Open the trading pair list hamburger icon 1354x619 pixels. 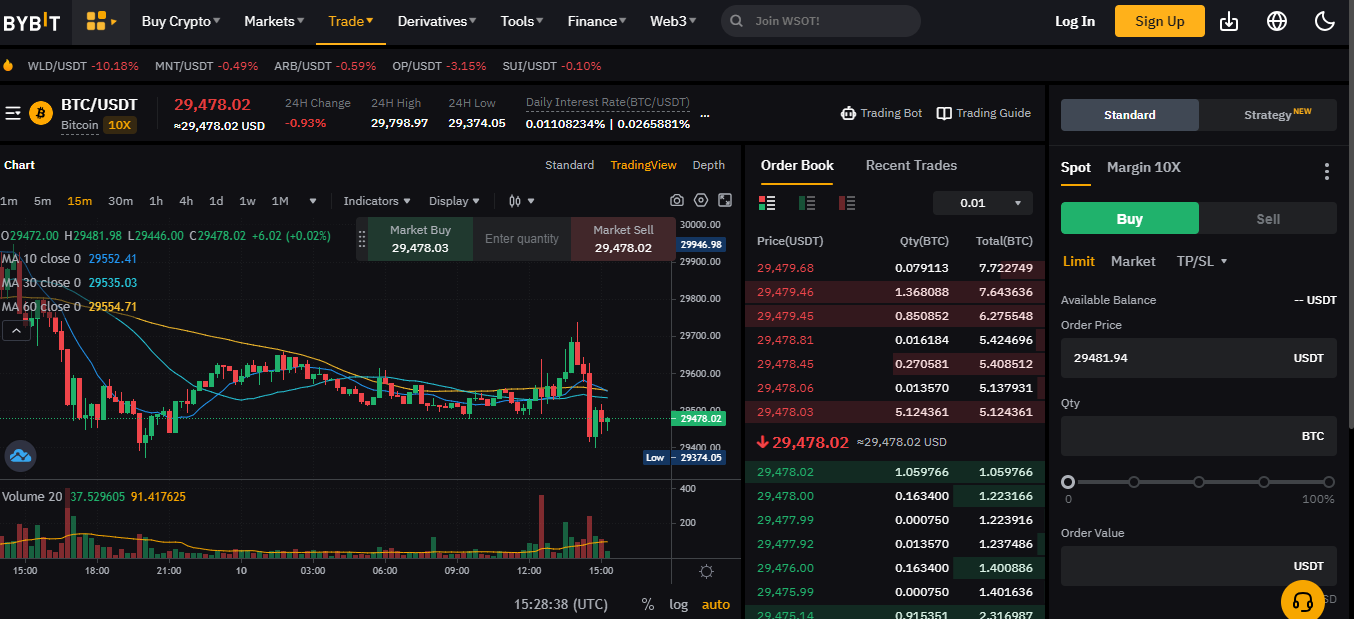tap(13, 113)
